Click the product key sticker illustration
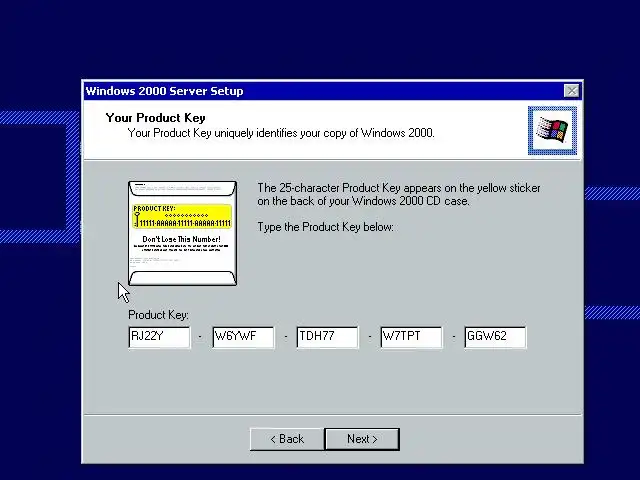 click(x=182, y=233)
